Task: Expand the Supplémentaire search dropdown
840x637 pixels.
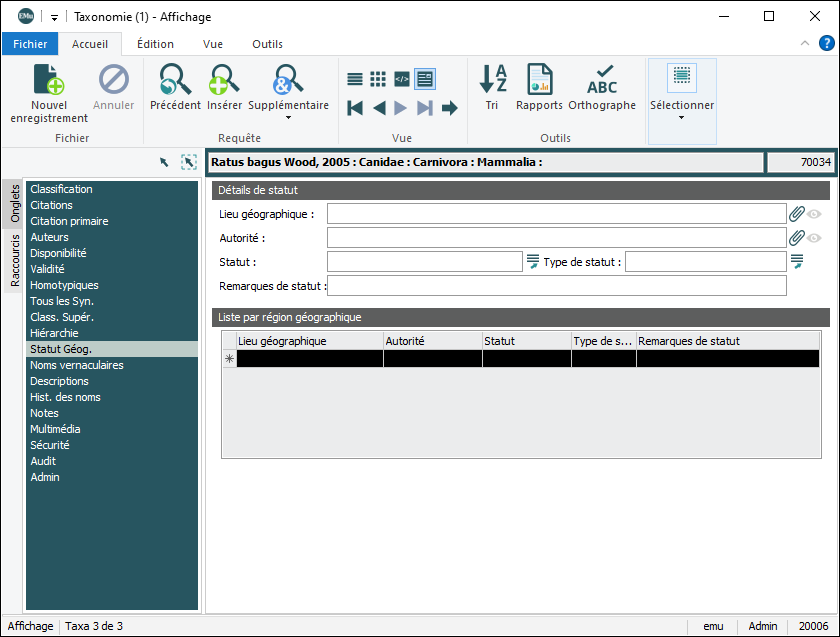Action: pyautogui.click(x=288, y=118)
